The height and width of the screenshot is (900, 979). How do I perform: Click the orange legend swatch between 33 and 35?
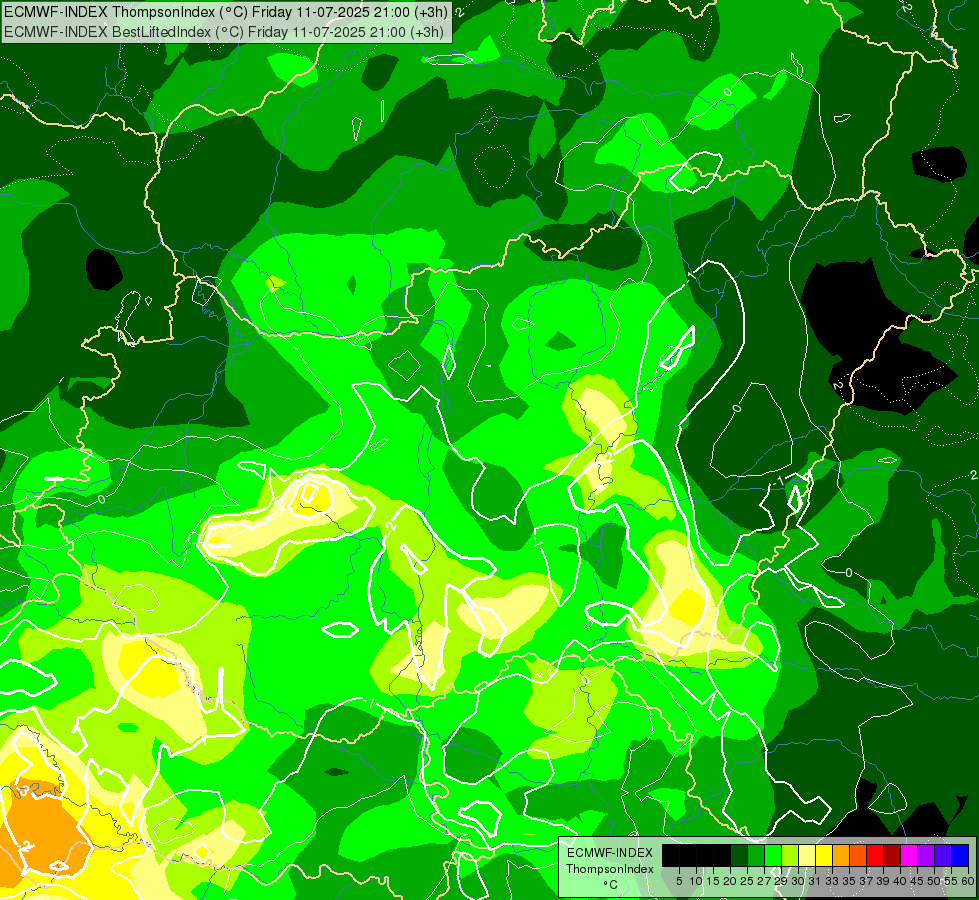tap(841, 855)
